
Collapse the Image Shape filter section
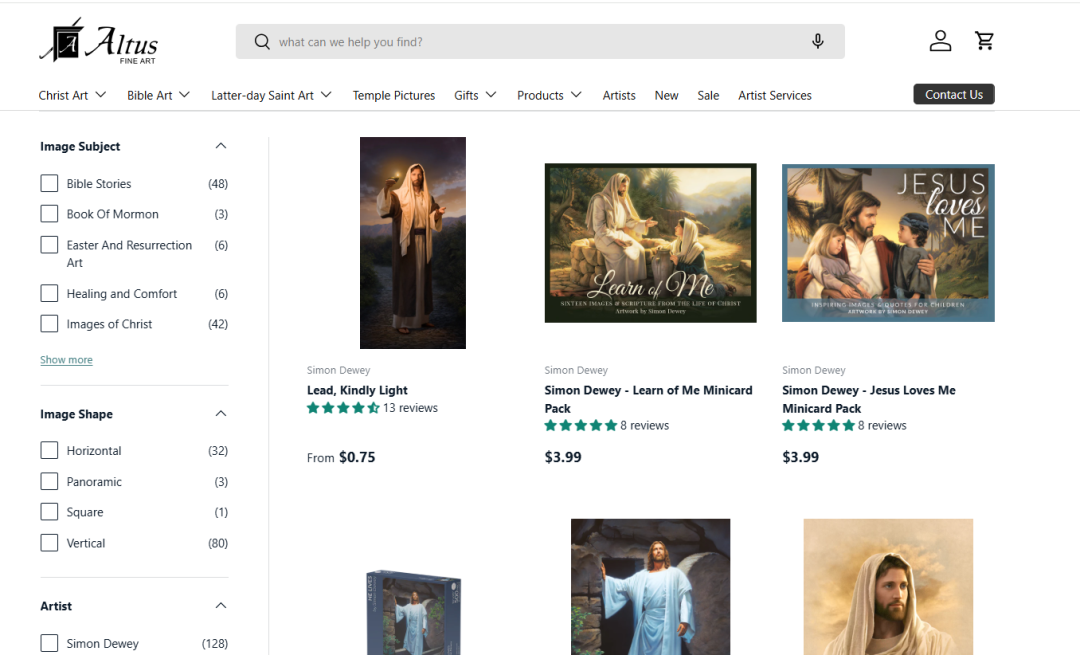pyautogui.click(x=220, y=414)
